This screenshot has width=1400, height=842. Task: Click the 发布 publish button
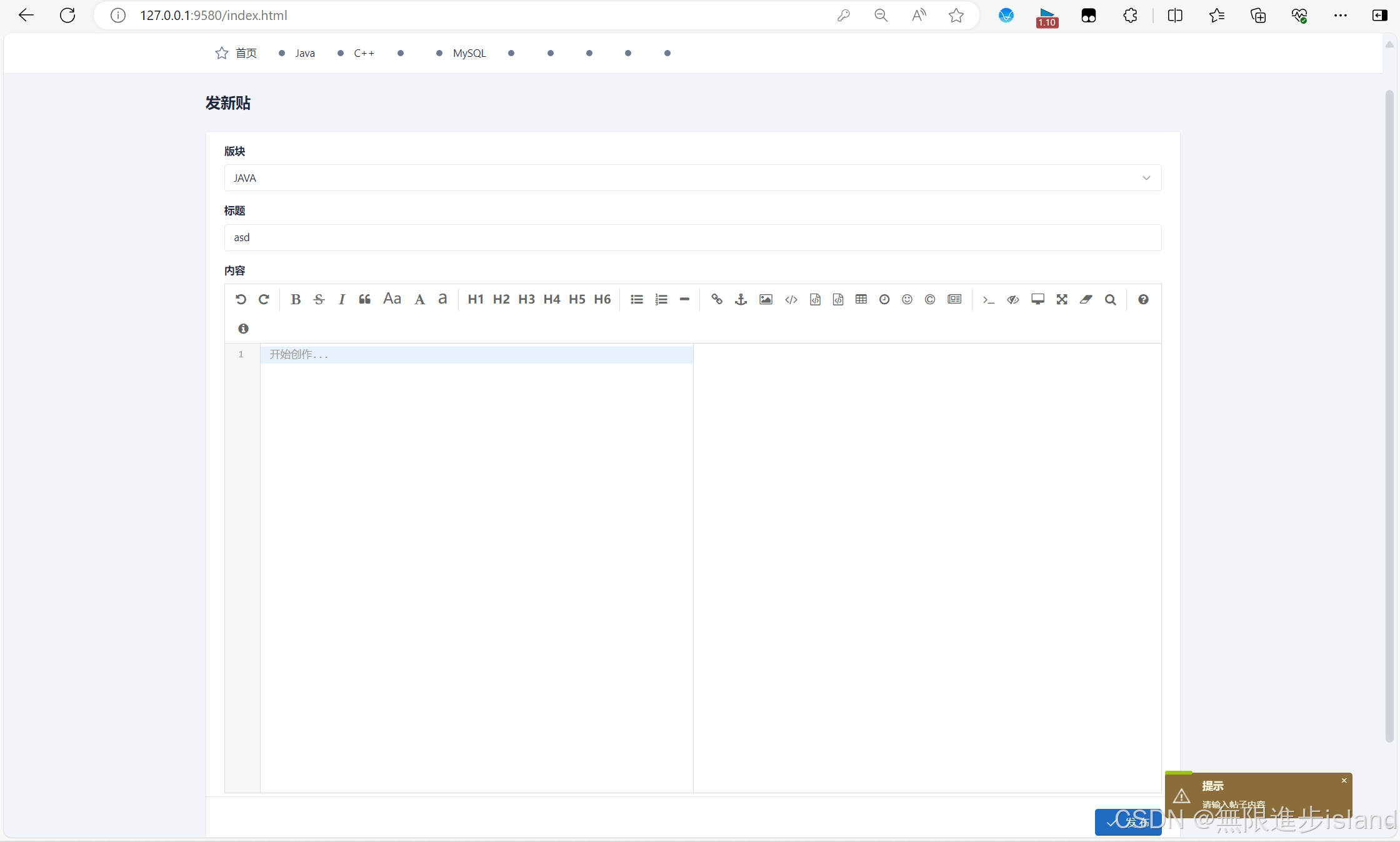click(1128, 822)
